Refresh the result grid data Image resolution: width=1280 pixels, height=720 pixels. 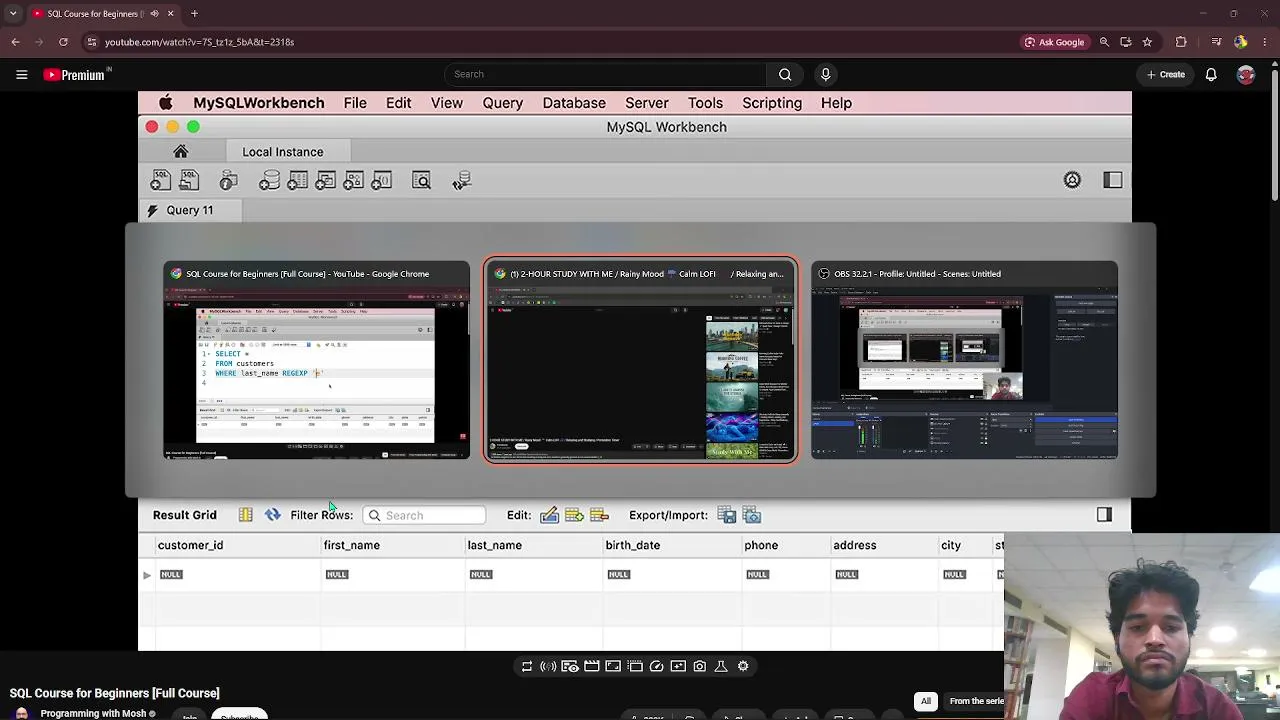[x=272, y=515]
